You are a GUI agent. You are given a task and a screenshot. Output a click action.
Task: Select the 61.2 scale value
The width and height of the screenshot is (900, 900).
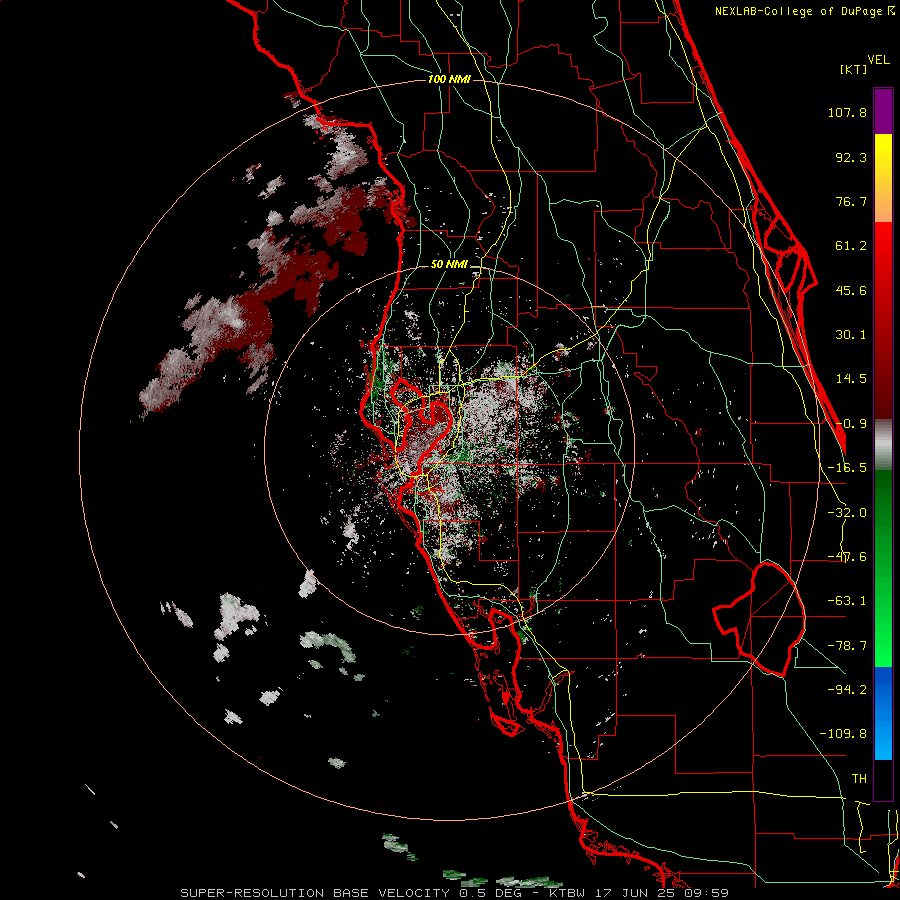click(851, 246)
